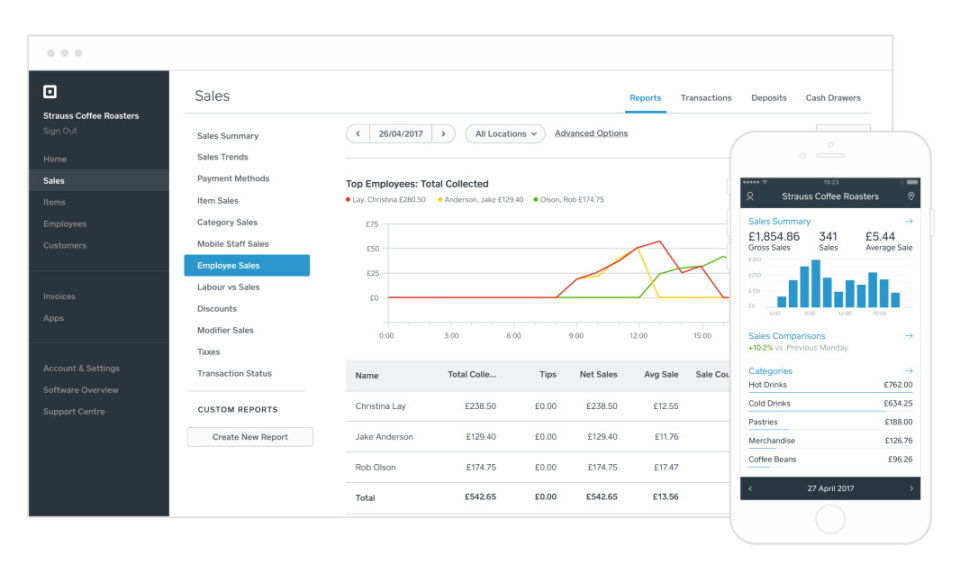Open Software Overview in sidebar
Viewport: 960px width, 574px height.
81,390
